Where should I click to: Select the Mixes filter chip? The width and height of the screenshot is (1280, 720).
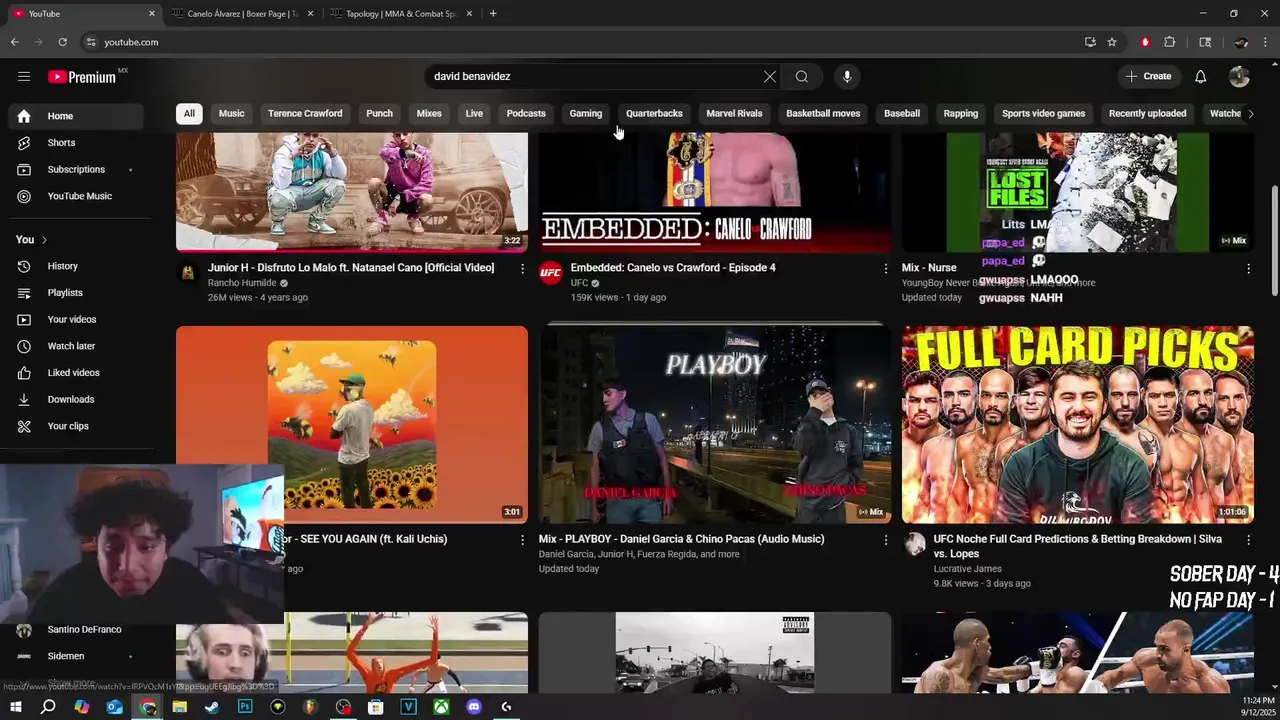click(429, 114)
